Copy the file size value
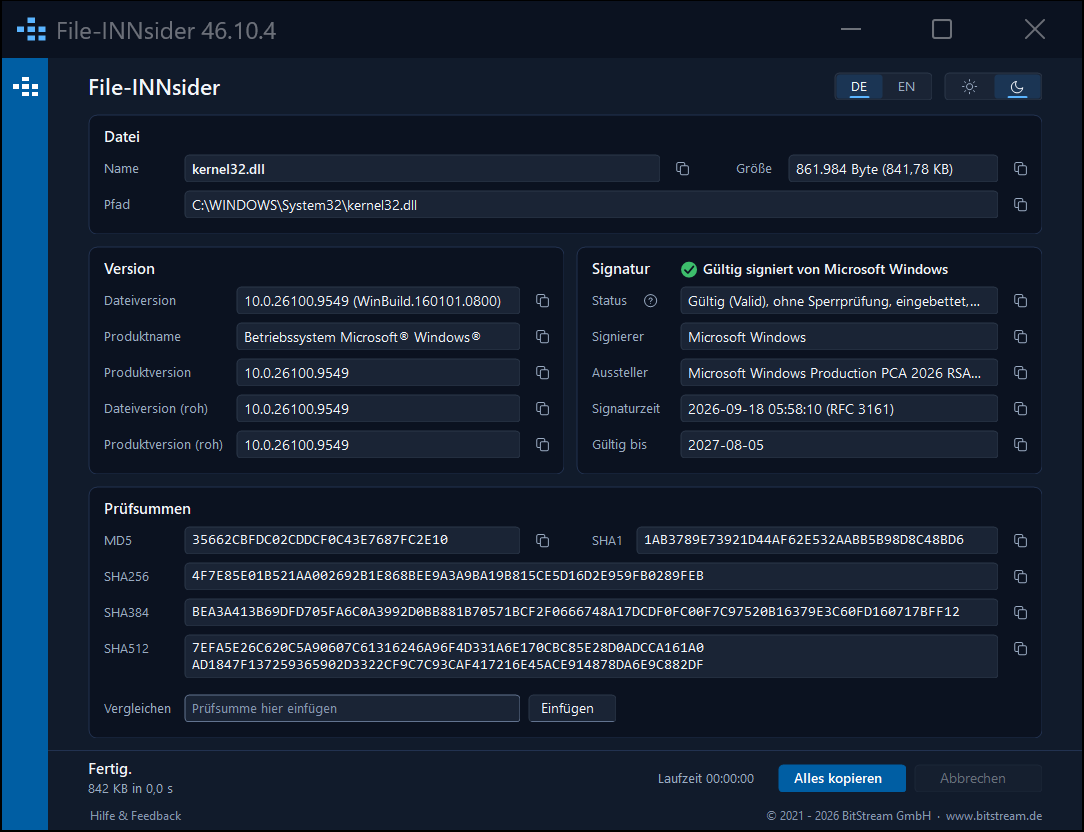This screenshot has height=832, width=1084. [x=1020, y=169]
